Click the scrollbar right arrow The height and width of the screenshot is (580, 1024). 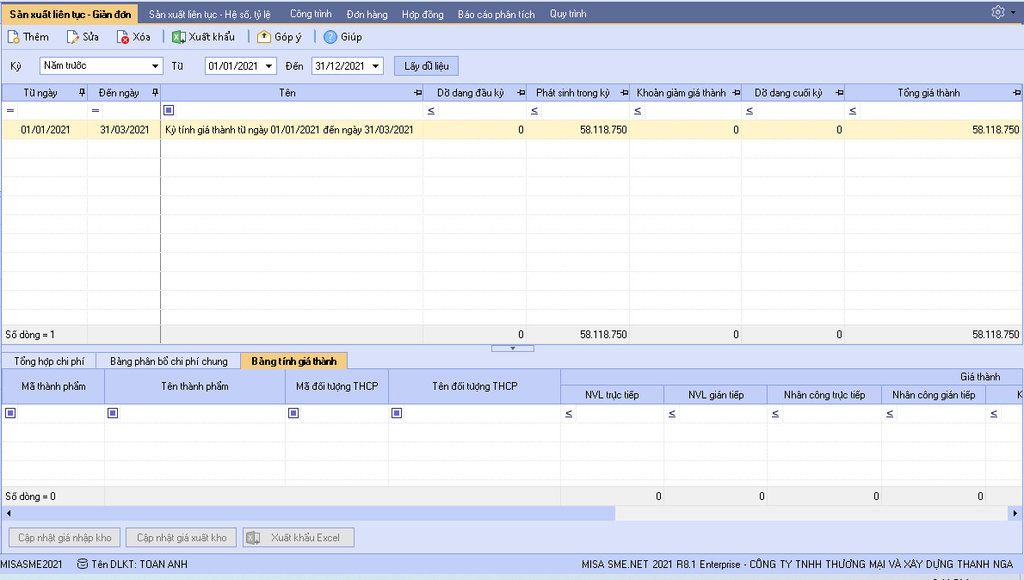pos(1015,513)
